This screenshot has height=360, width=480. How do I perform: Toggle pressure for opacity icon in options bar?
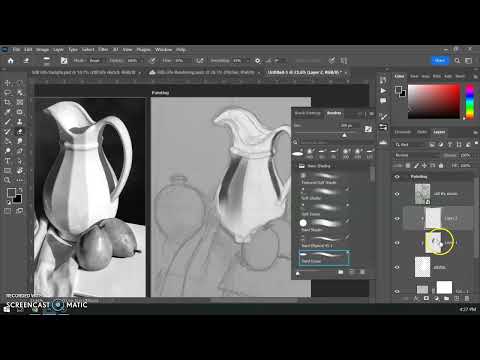point(153,61)
